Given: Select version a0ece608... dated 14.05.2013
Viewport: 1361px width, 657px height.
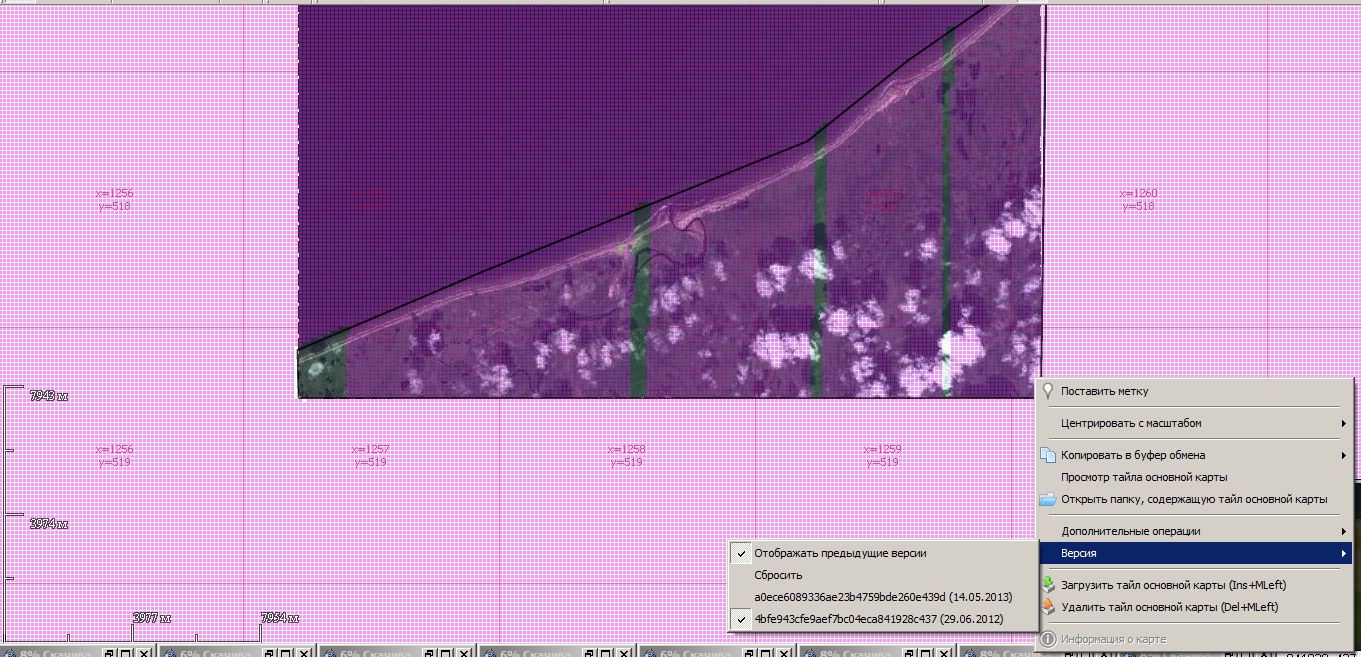Looking at the screenshot, I should click(x=883, y=597).
